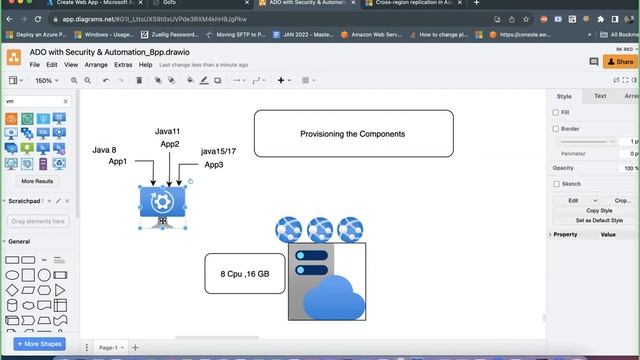Open the sidebar view toggle dropdown
The width and height of the screenshot is (640, 360).
click(x=16, y=80)
